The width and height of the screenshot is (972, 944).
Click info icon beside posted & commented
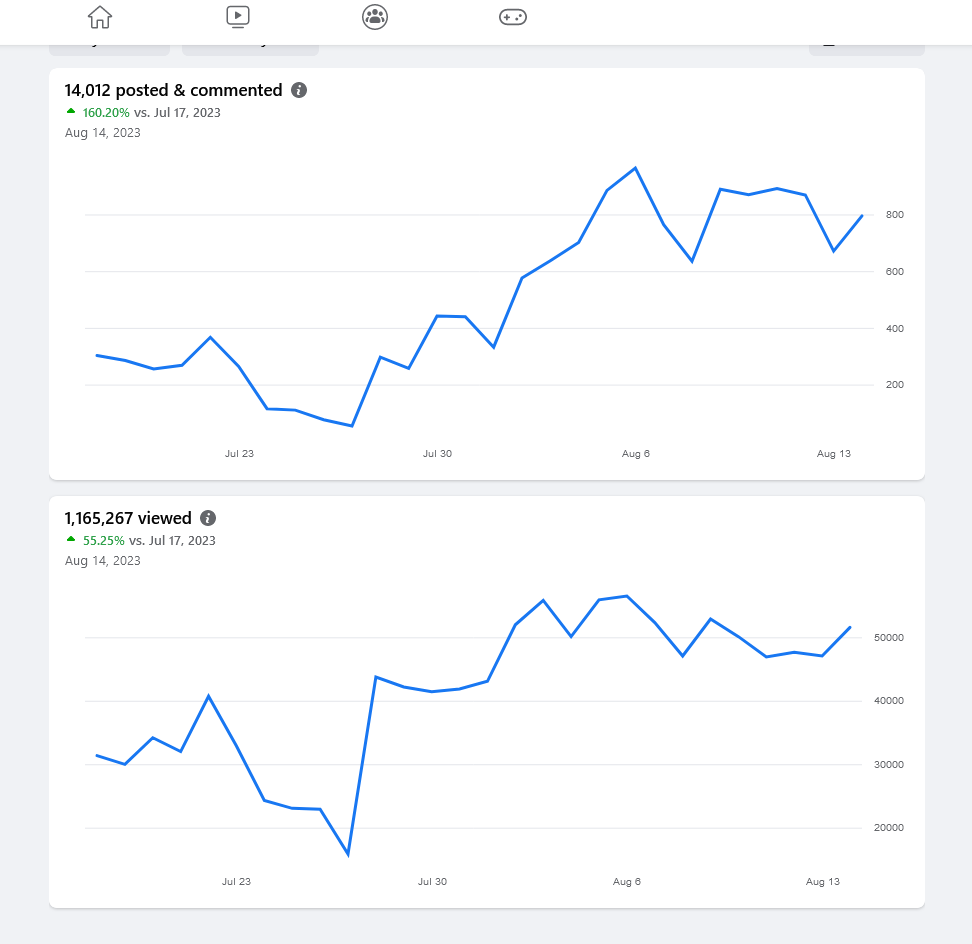coord(299,90)
